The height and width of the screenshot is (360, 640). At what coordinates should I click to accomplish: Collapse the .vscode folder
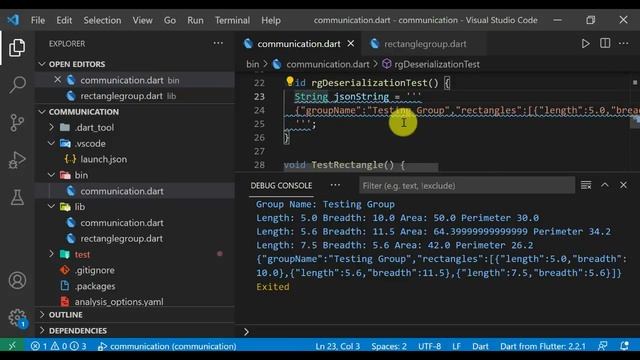point(51,143)
